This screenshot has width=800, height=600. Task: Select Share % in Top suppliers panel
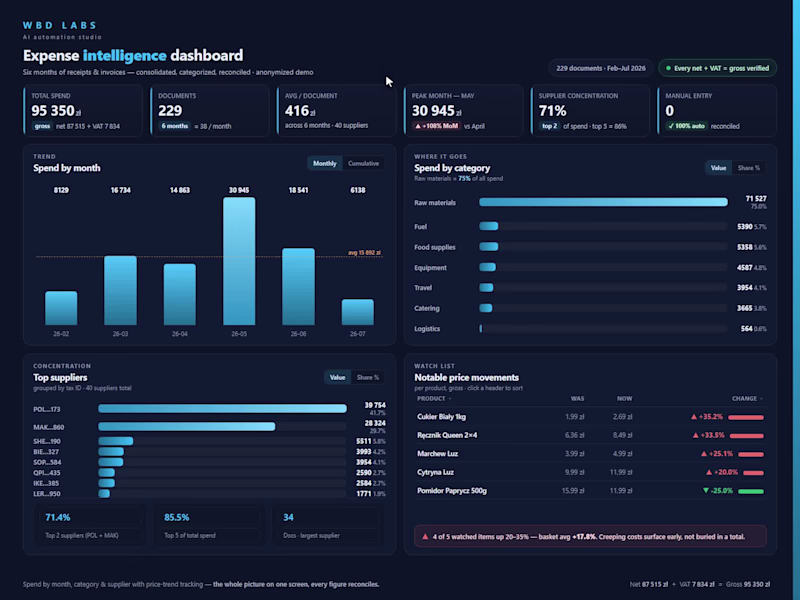(368, 378)
